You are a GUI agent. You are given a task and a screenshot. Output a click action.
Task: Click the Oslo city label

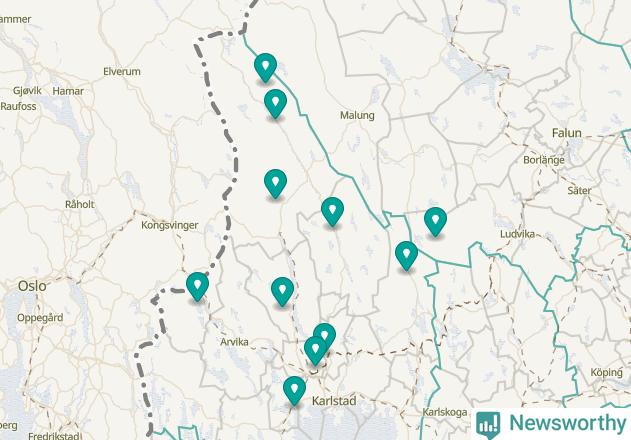(32, 286)
